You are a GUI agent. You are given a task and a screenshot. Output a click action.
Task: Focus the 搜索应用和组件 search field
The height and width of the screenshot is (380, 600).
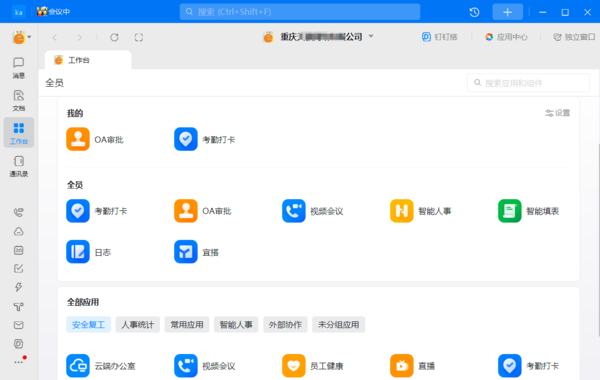[x=528, y=83]
